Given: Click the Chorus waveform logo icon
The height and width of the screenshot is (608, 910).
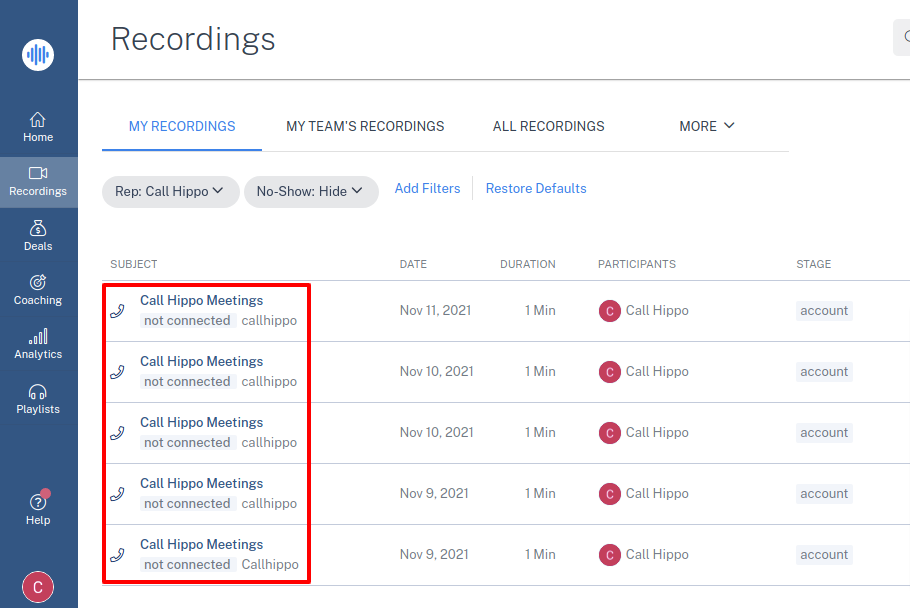Looking at the screenshot, I should [38, 55].
